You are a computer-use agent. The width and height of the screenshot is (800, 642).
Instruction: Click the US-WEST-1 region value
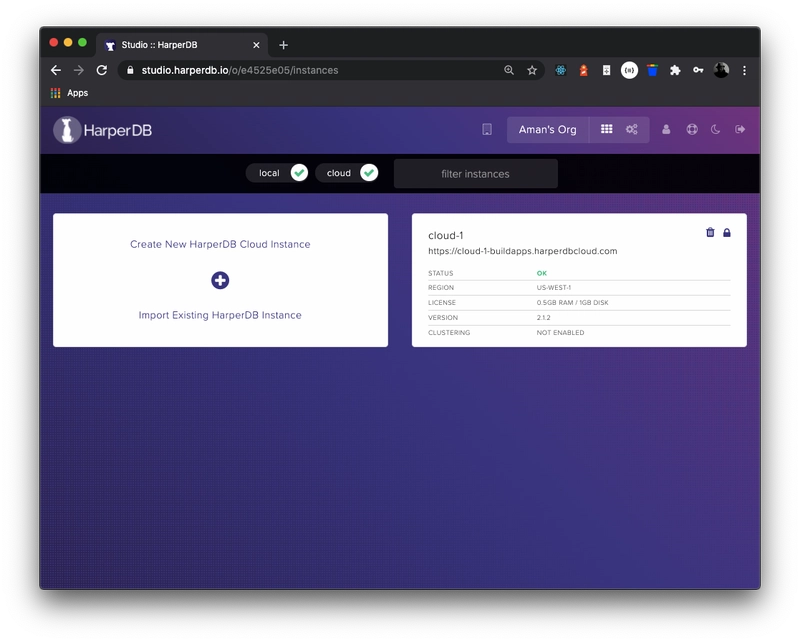(554, 288)
